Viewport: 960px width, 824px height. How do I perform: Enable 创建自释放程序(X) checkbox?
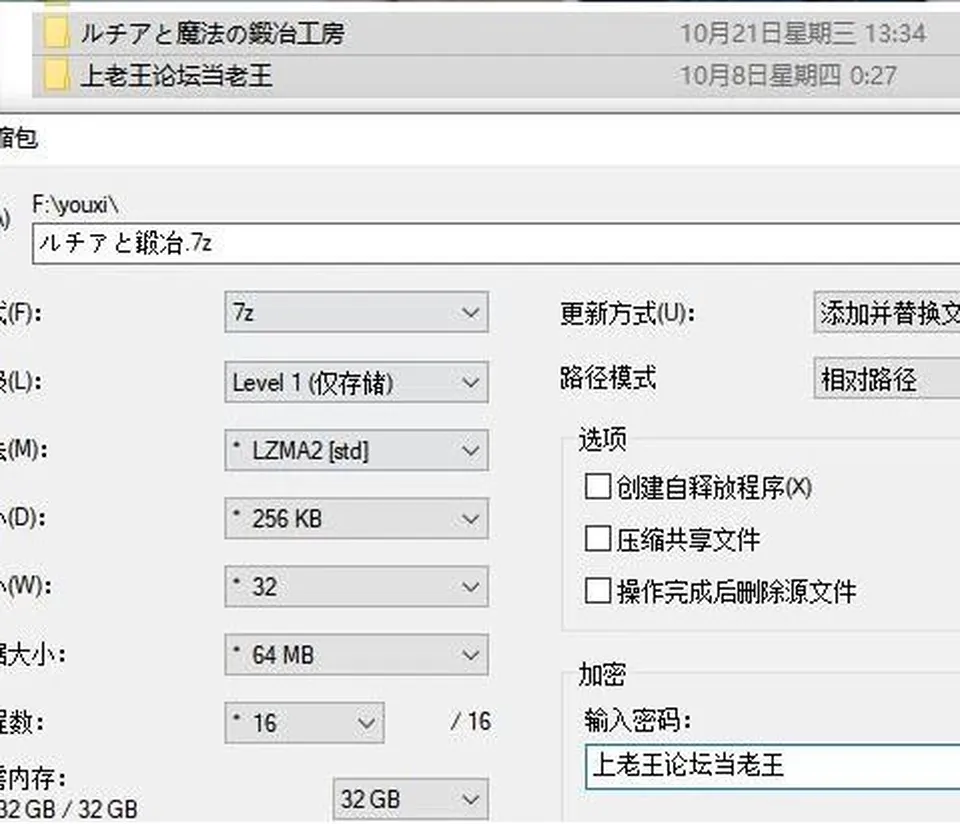pyautogui.click(x=598, y=487)
